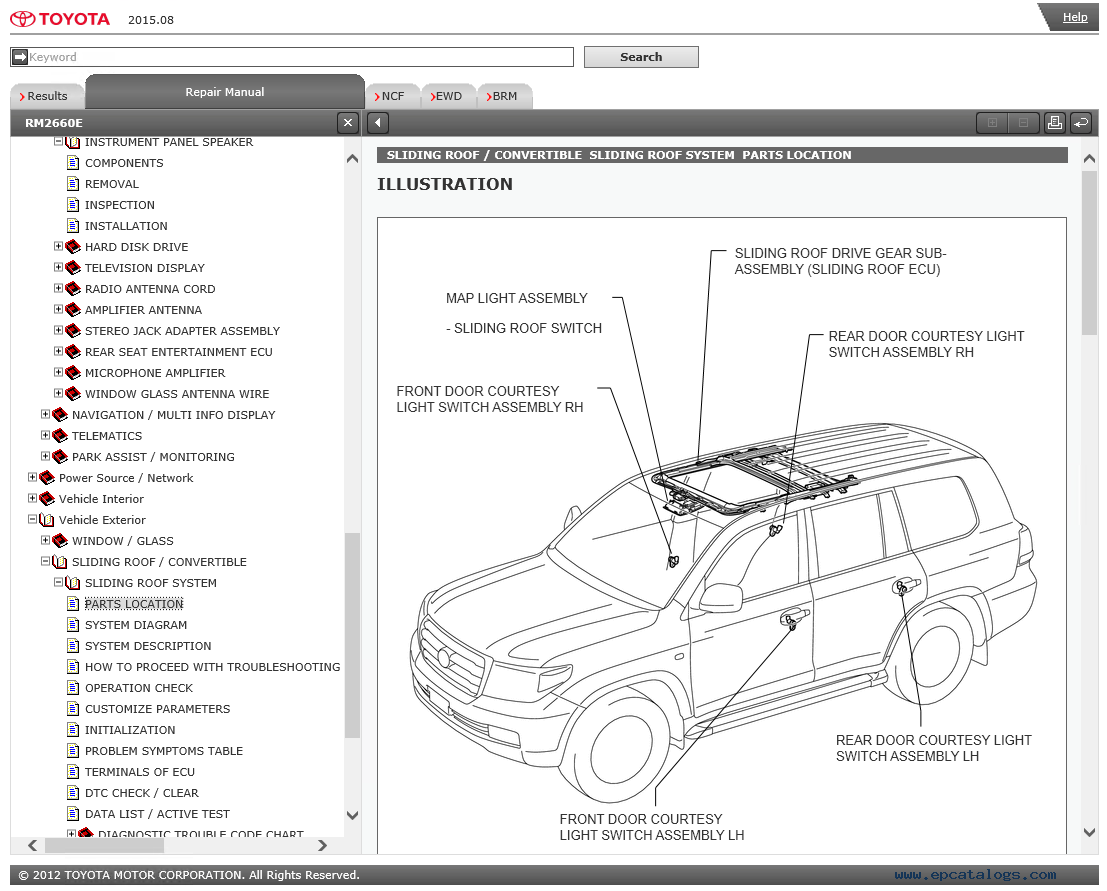This screenshot has width=1107, height=891.
Task: Click the document icon beside OPERATION CHECK
Action: (73, 687)
